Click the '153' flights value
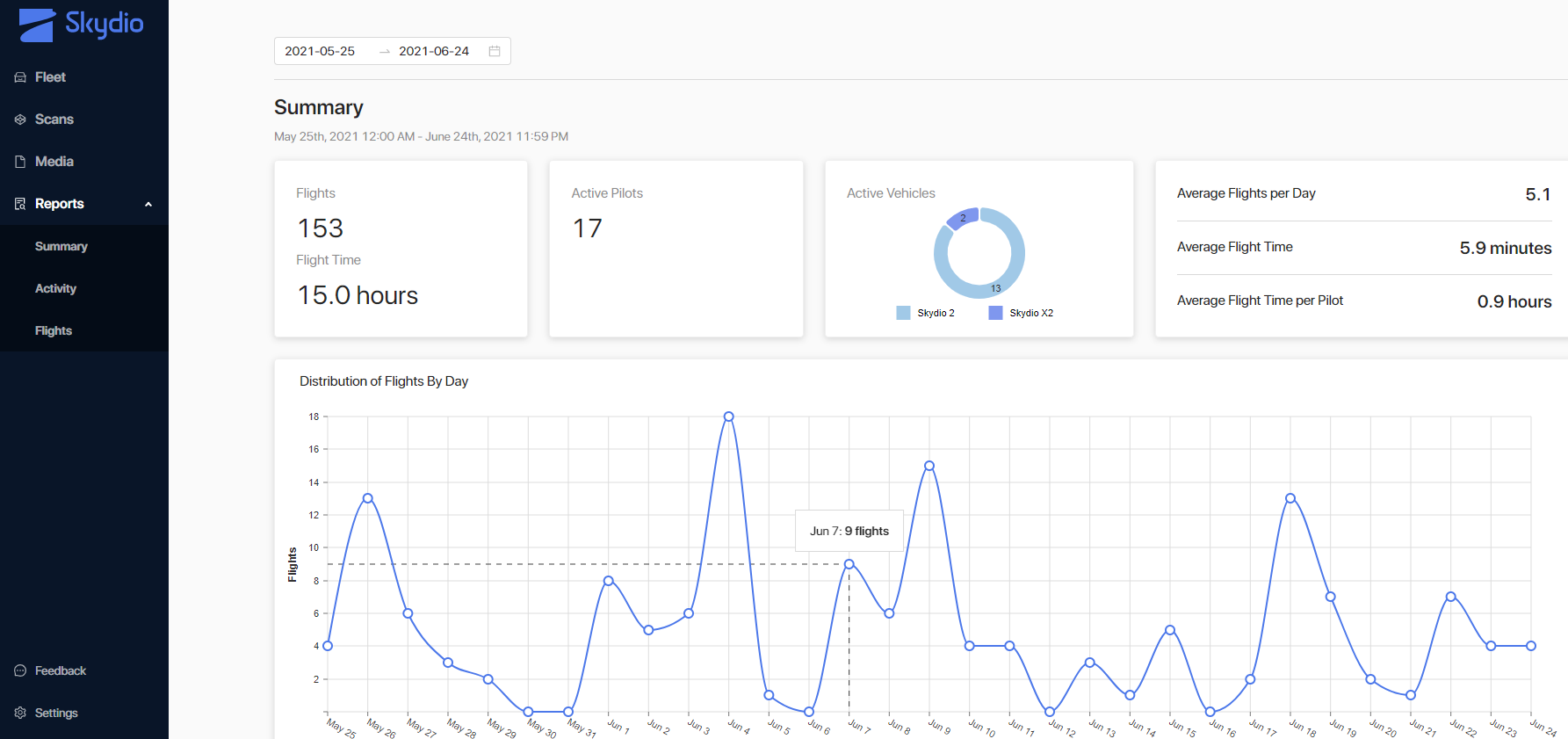1568x739 pixels. click(321, 228)
